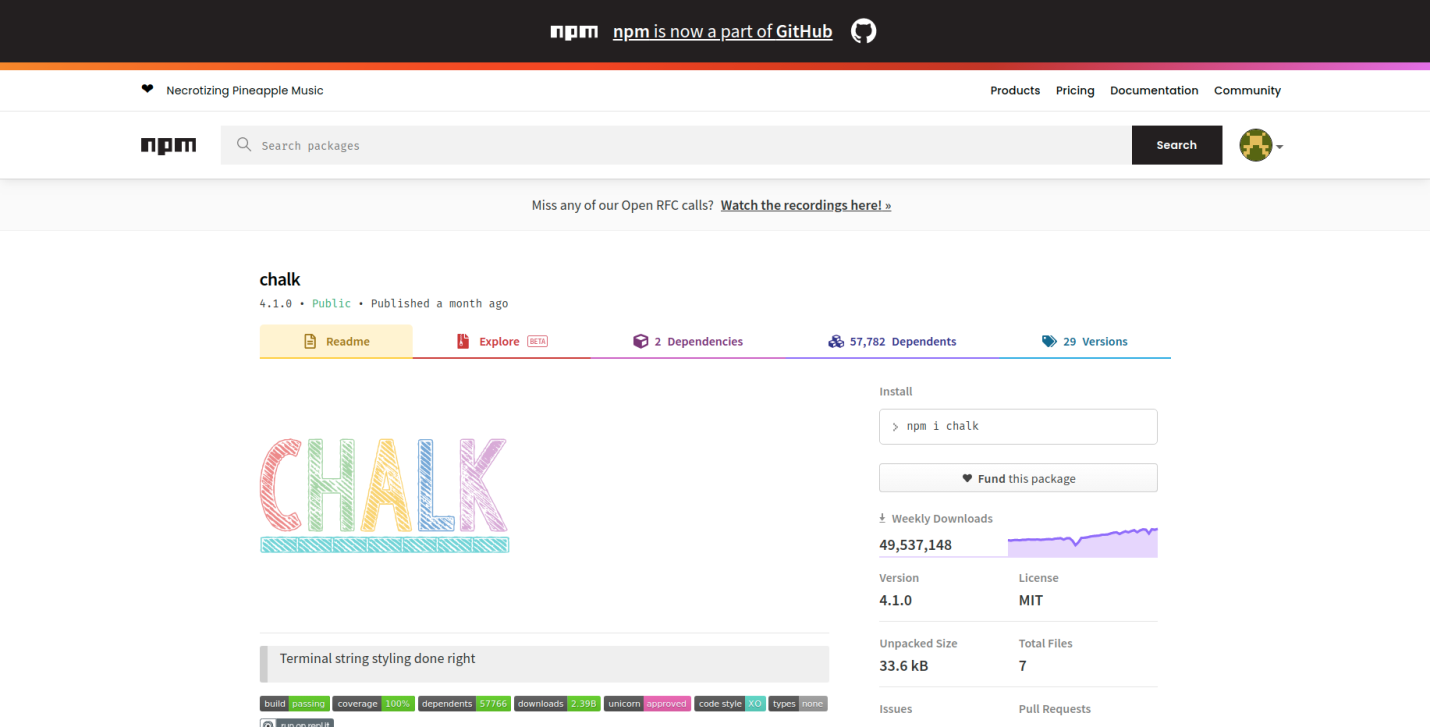Screen dimensions: 1430x727
Task: Open 'Watch the recordings here!' link
Action: 806,205
